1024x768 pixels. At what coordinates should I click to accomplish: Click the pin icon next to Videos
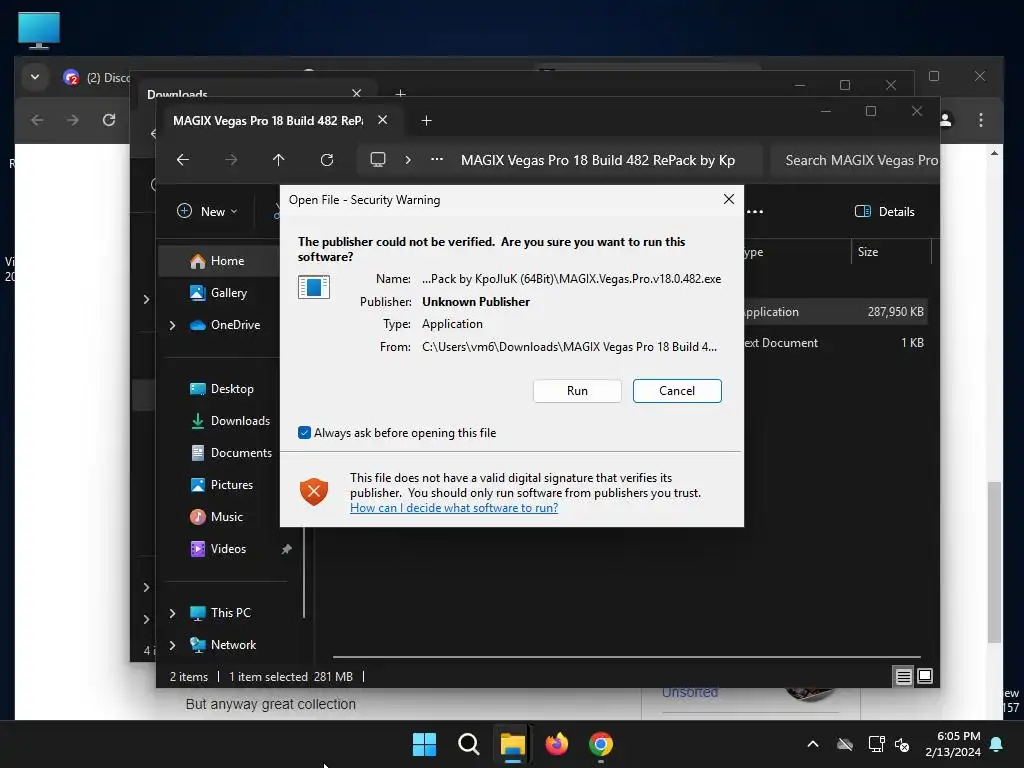pyautogui.click(x=286, y=549)
